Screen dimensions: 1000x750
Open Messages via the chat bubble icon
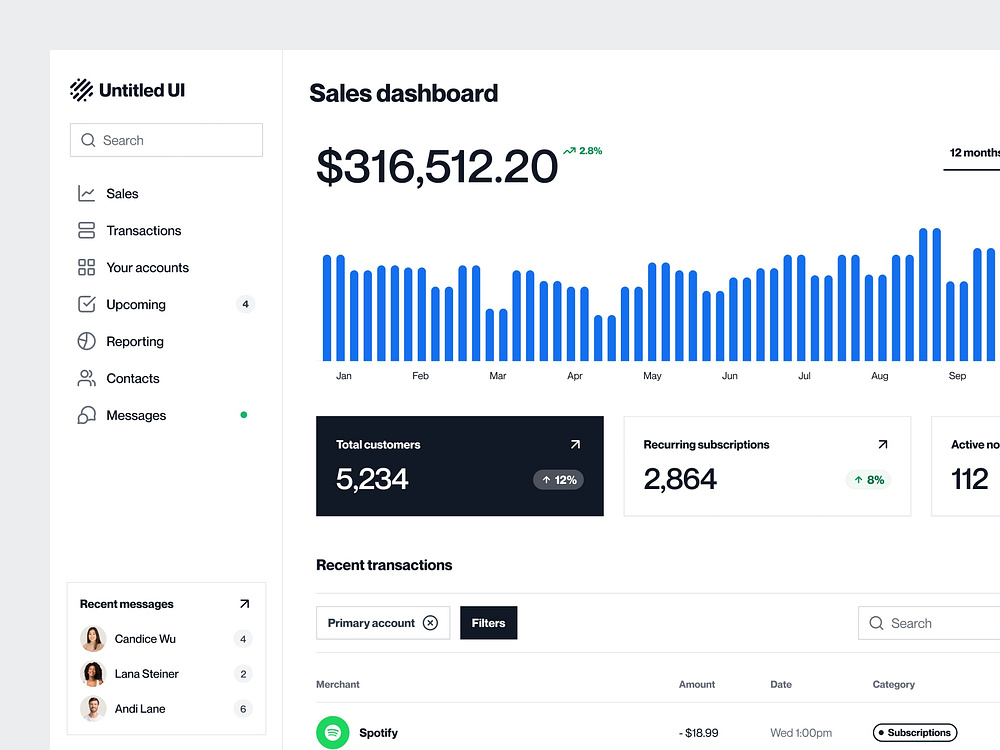85,415
